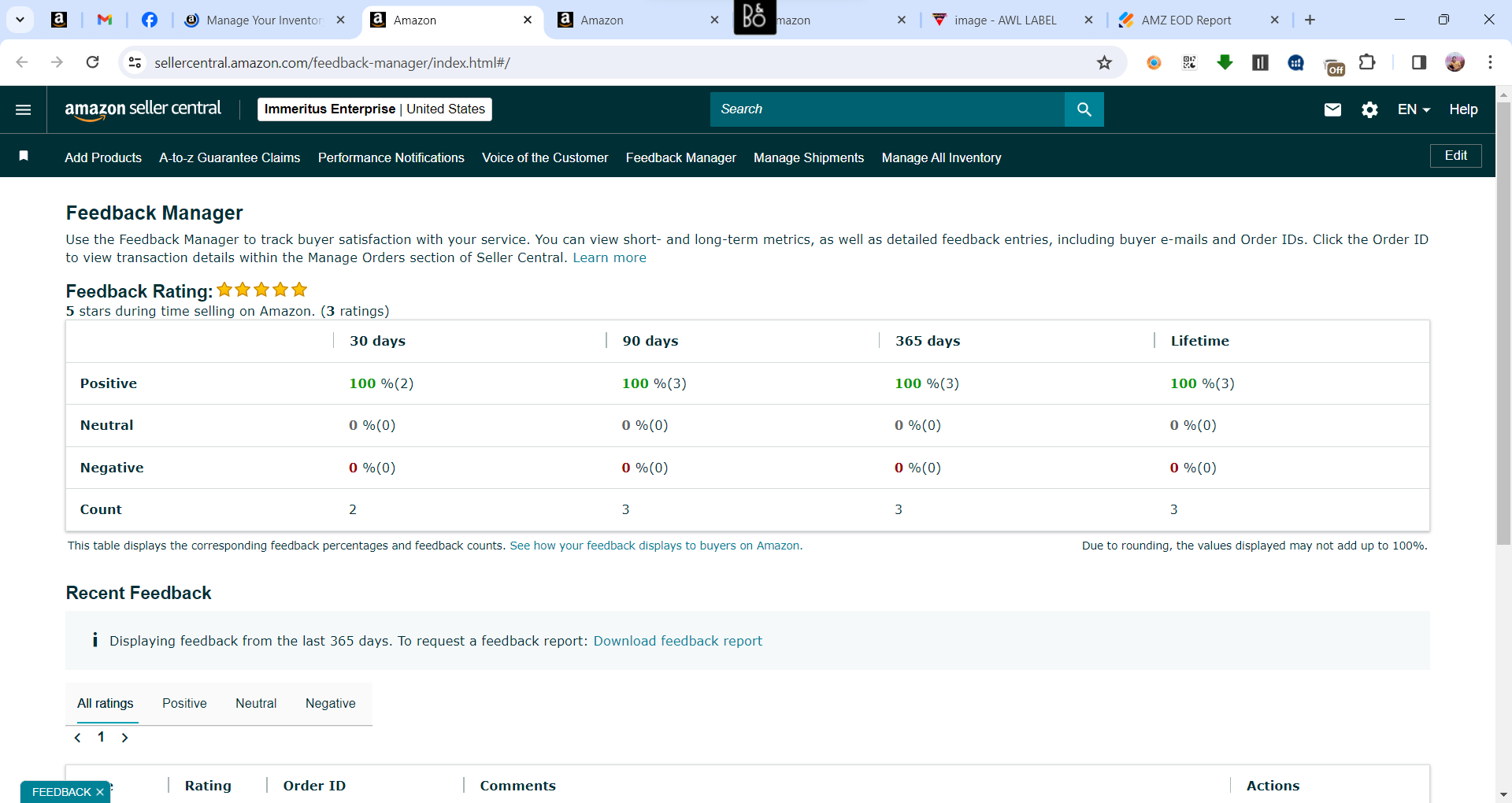Open the Chrome profile avatar
Viewport: 1512px width, 803px height.
[x=1455, y=62]
